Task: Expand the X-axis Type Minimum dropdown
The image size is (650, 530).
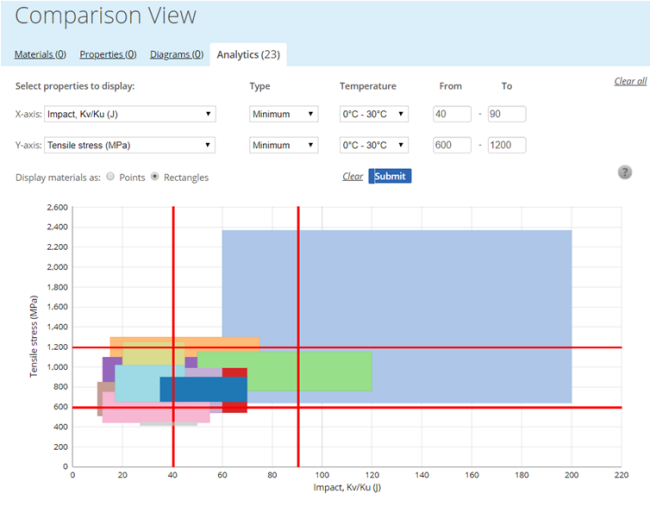Action: 284,114
